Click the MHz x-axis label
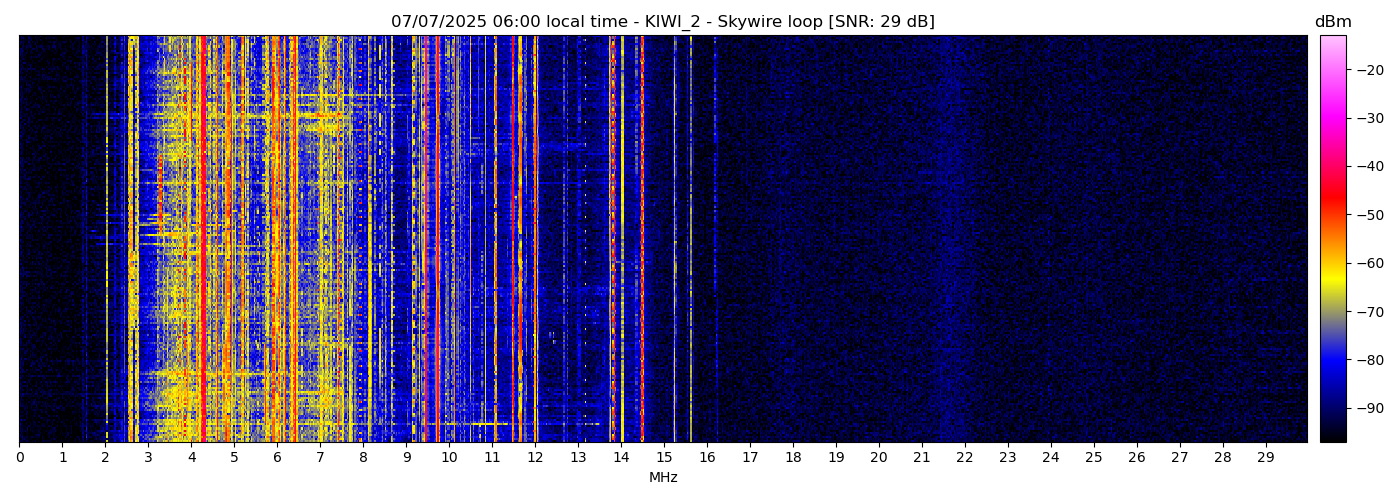The width and height of the screenshot is (1400, 500). 663,478
